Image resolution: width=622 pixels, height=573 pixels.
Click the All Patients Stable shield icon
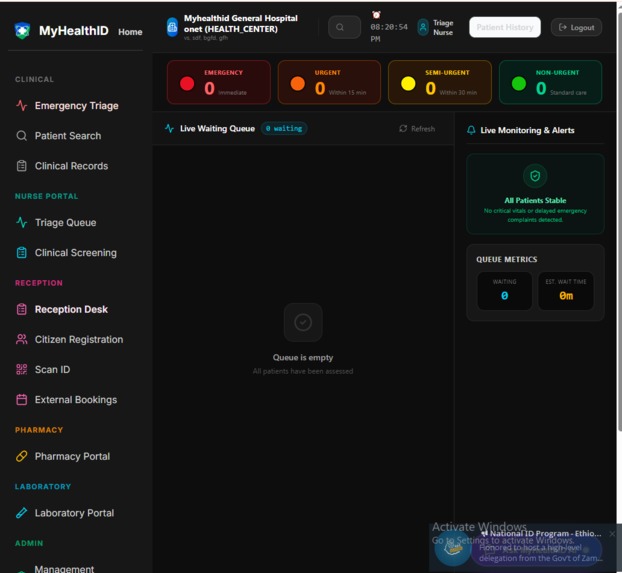535,176
